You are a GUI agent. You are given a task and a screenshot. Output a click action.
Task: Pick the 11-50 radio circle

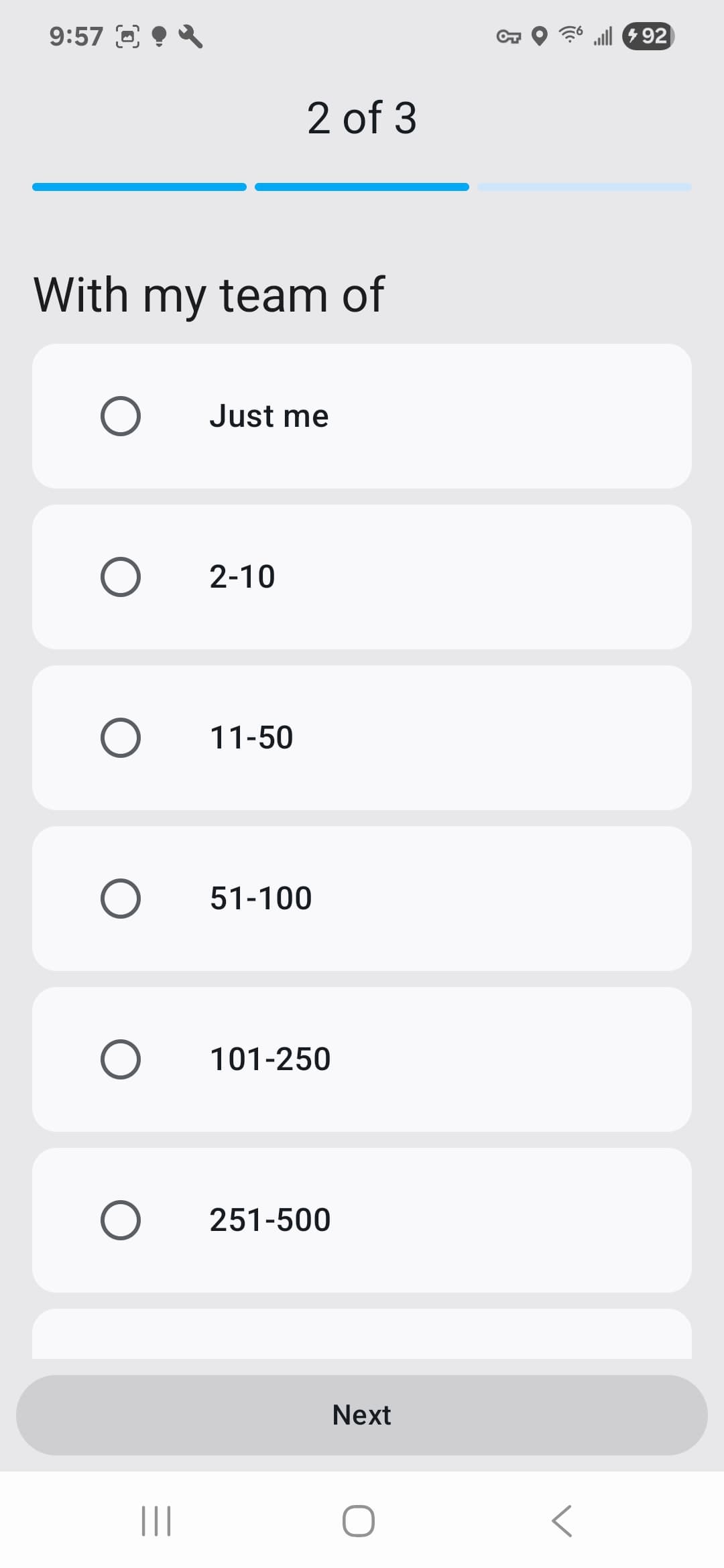(x=121, y=738)
